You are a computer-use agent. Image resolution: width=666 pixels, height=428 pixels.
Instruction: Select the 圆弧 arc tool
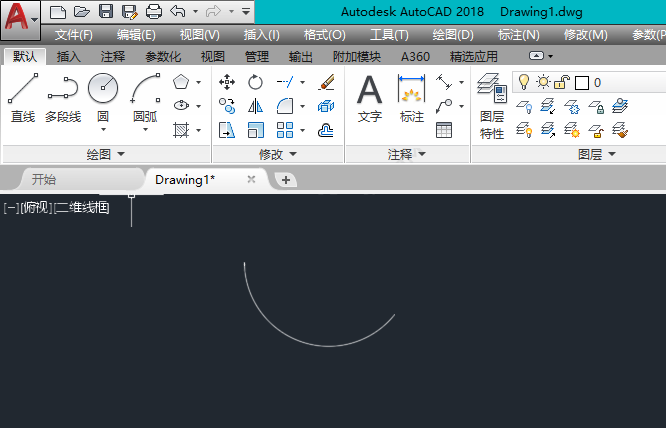tap(145, 98)
